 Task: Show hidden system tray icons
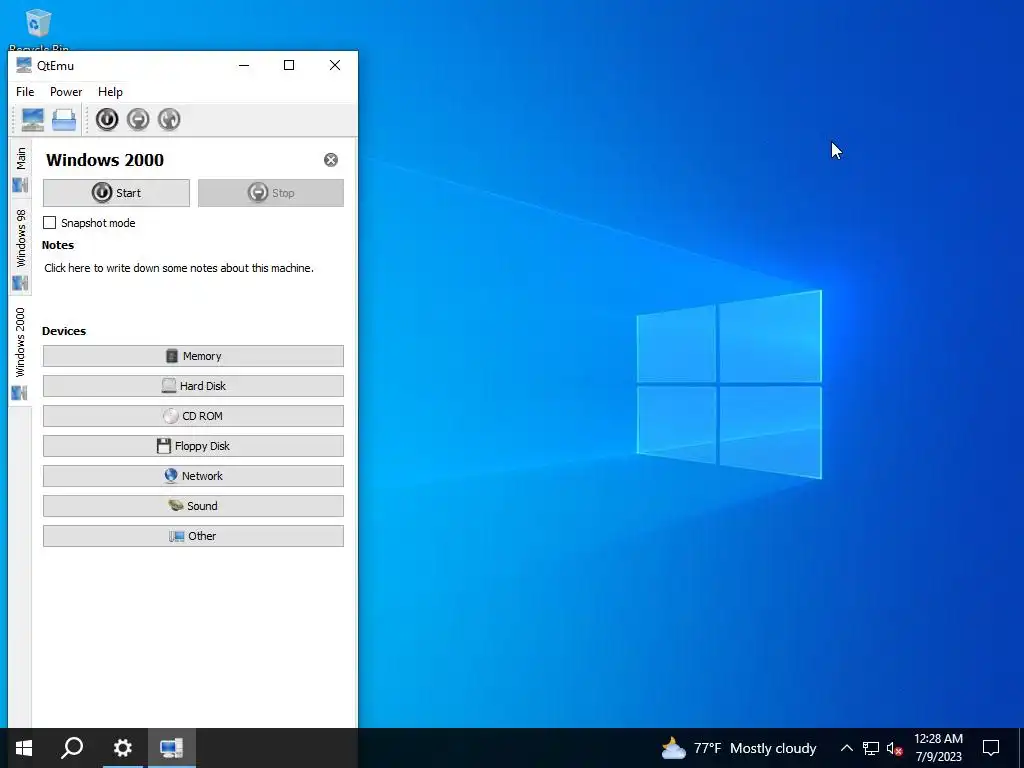click(846, 748)
